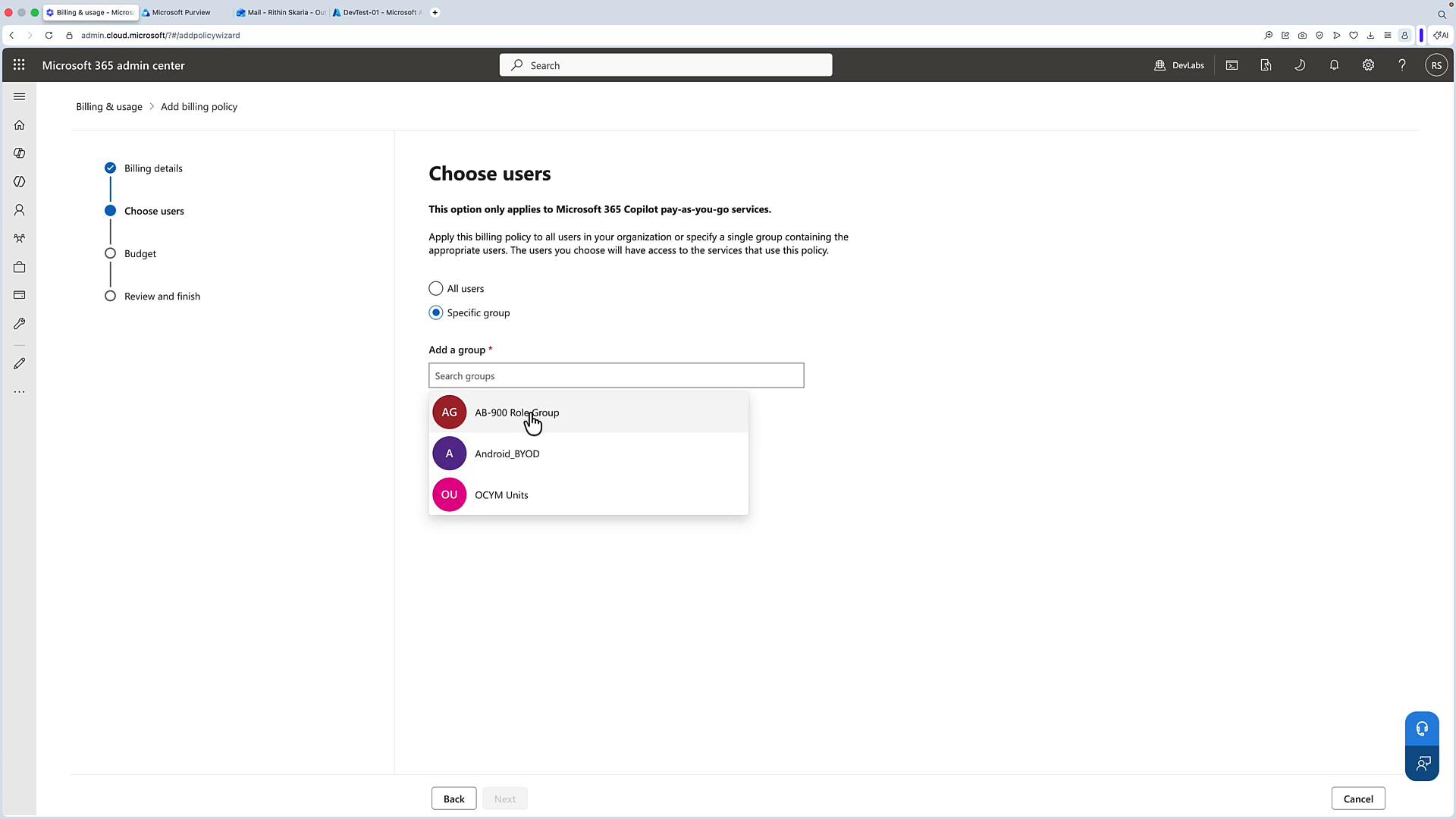Open a new browser tab
The image size is (1456, 819).
coord(435,12)
